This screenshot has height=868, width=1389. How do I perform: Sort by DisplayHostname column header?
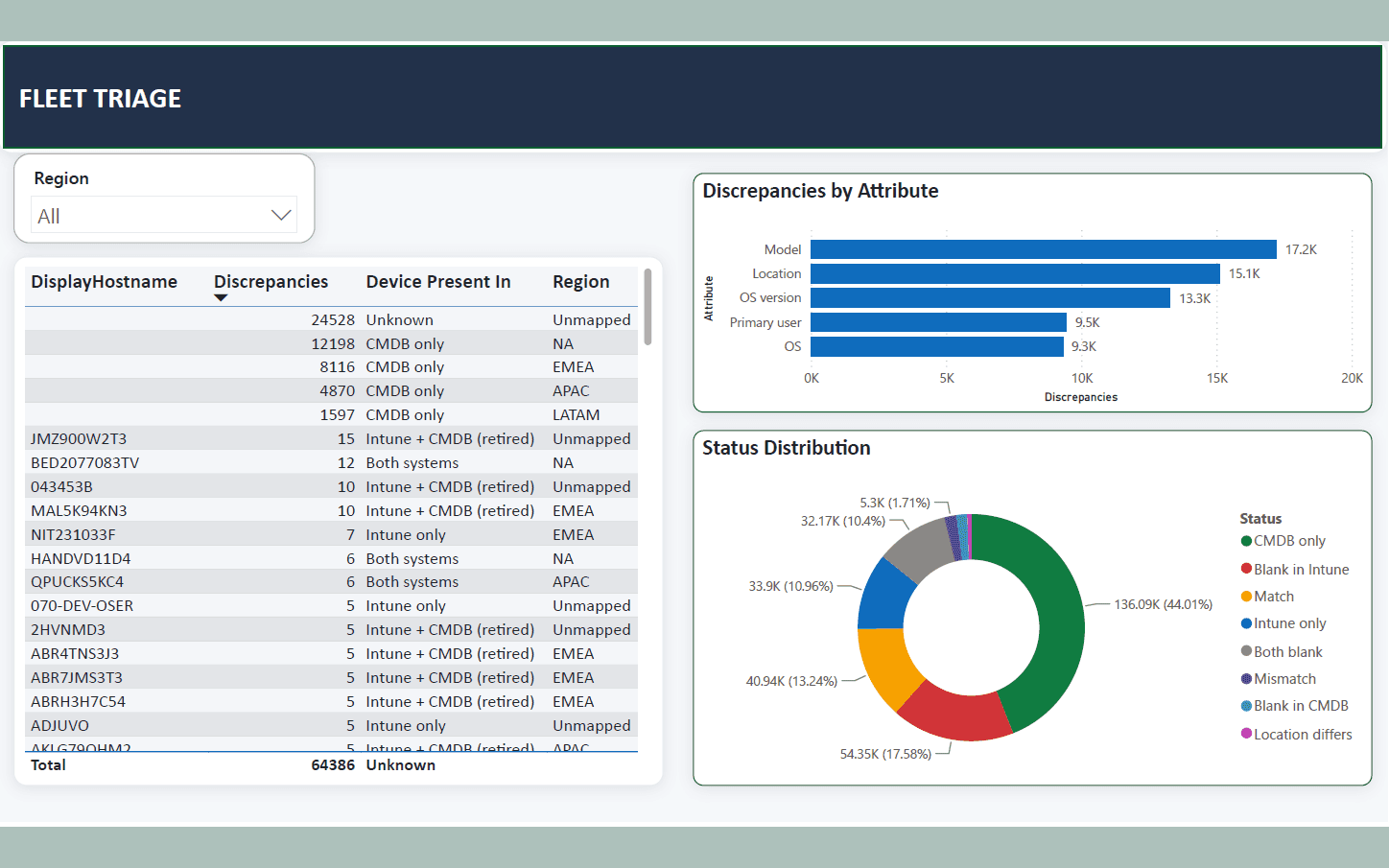104,282
